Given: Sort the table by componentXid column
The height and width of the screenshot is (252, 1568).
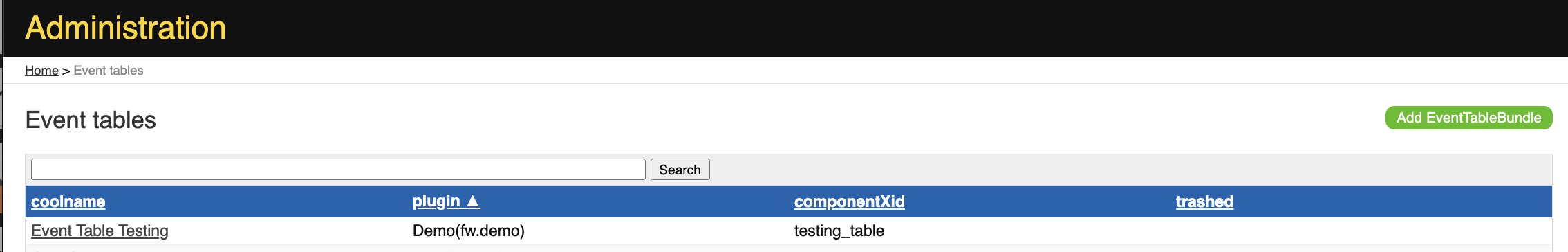Looking at the screenshot, I should [x=849, y=201].
